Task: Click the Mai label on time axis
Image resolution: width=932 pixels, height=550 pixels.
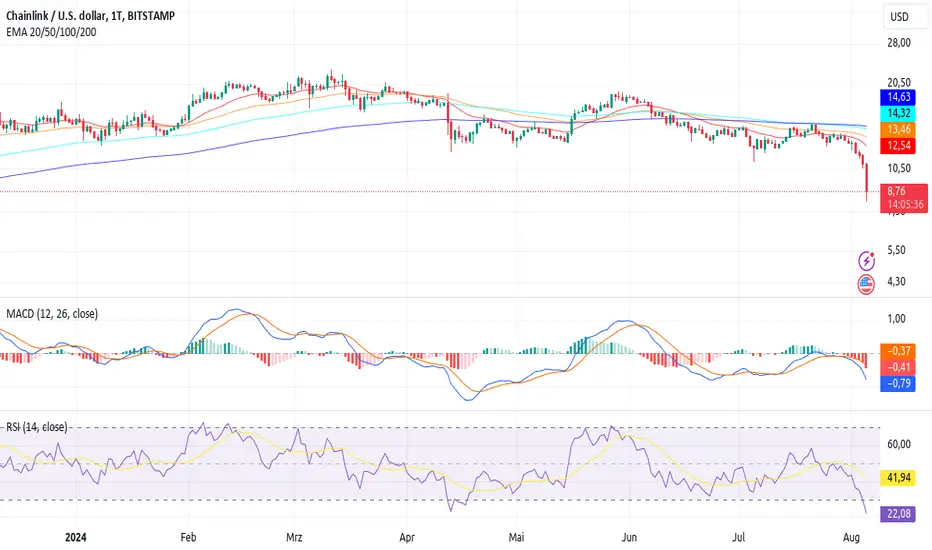Action: [x=517, y=538]
